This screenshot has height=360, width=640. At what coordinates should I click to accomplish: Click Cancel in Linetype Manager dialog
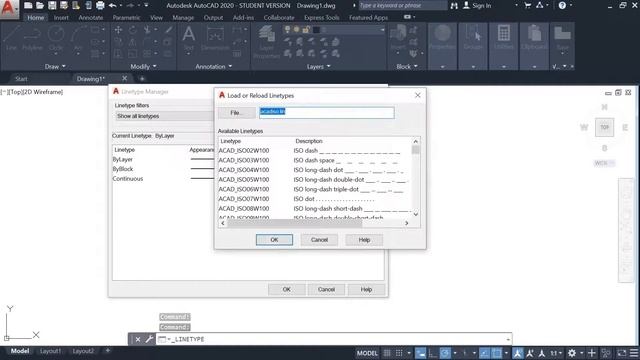tap(326, 289)
